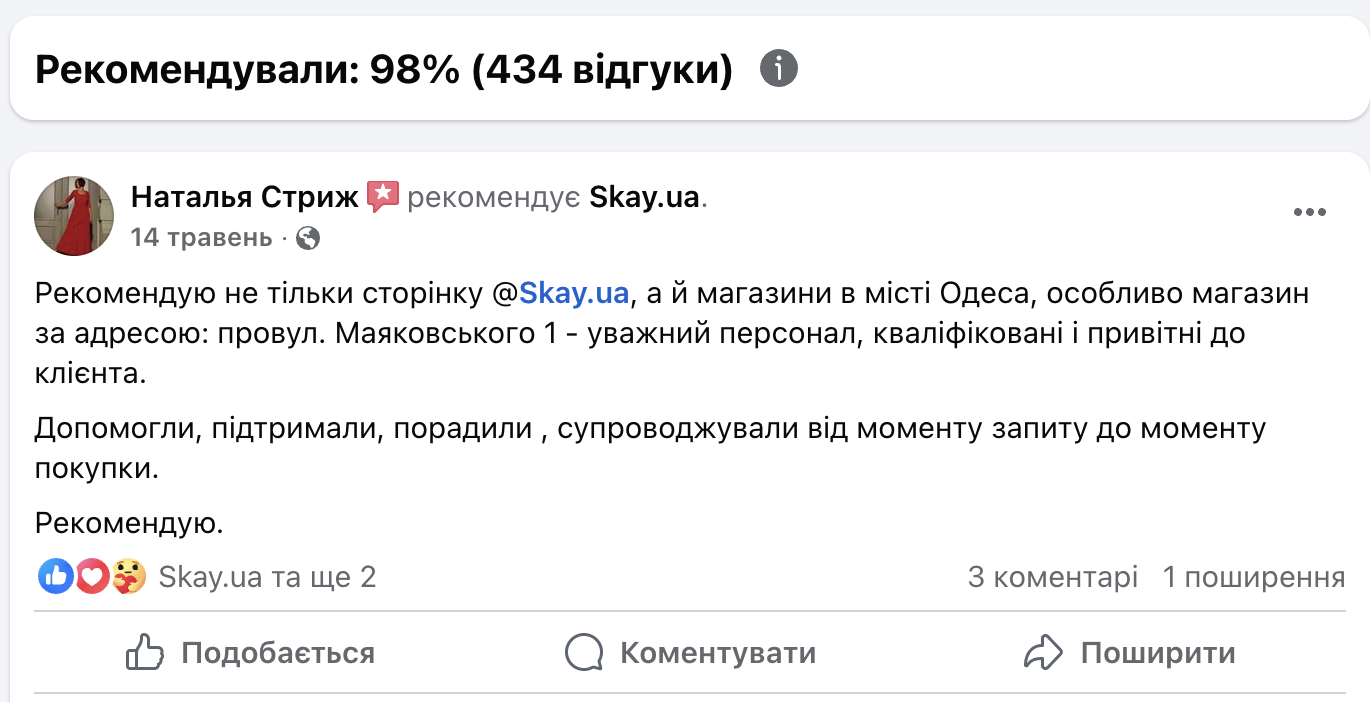1370x702 pixels.
Task: Click the share arrow icon
Action: (x=1043, y=653)
